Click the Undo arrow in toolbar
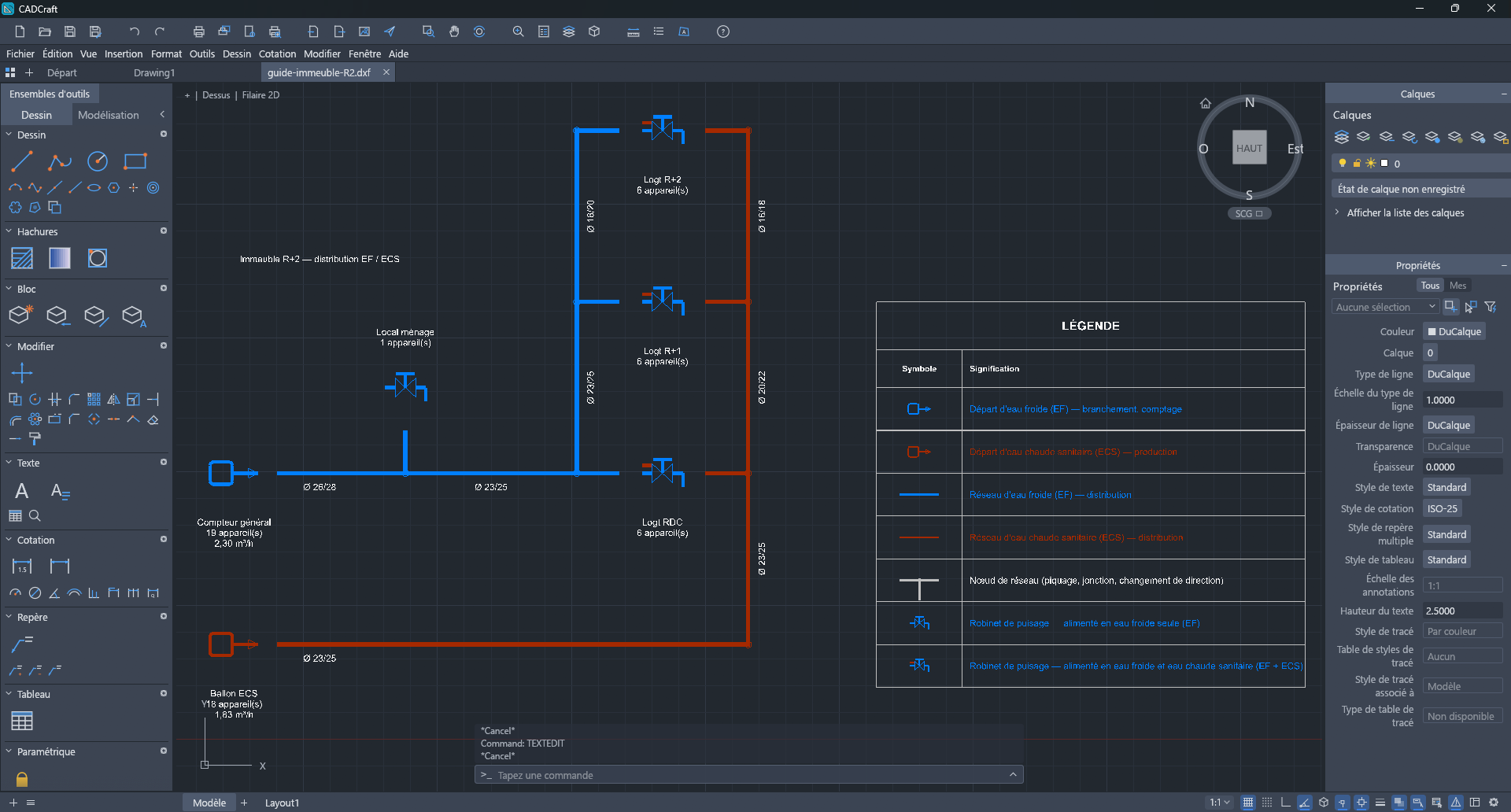Image resolution: width=1511 pixels, height=812 pixels. click(135, 31)
